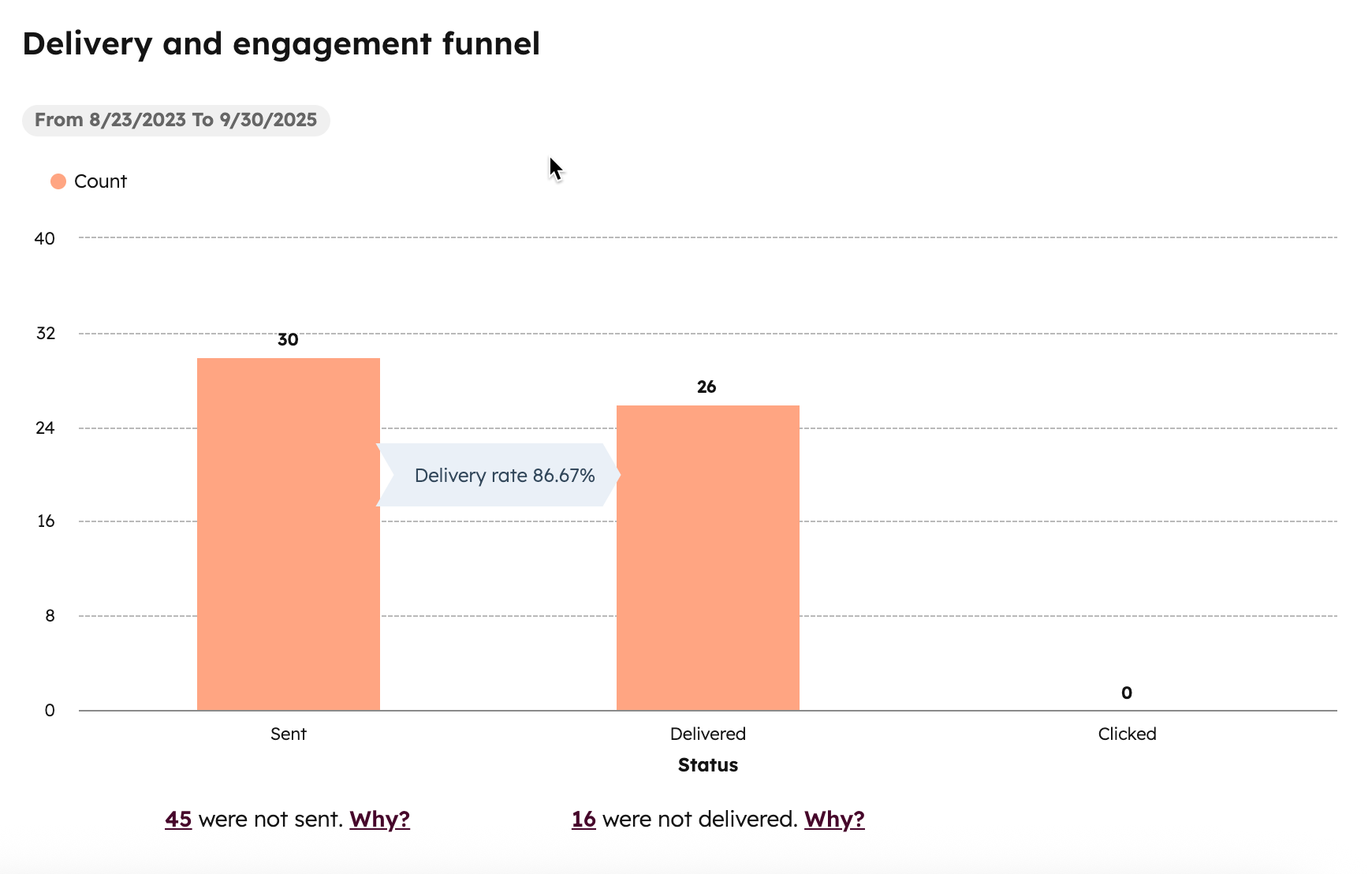This screenshot has height=874, width=1372.
Task: Click the 16 link for undelivered messages
Action: pyautogui.click(x=584, y=820)
